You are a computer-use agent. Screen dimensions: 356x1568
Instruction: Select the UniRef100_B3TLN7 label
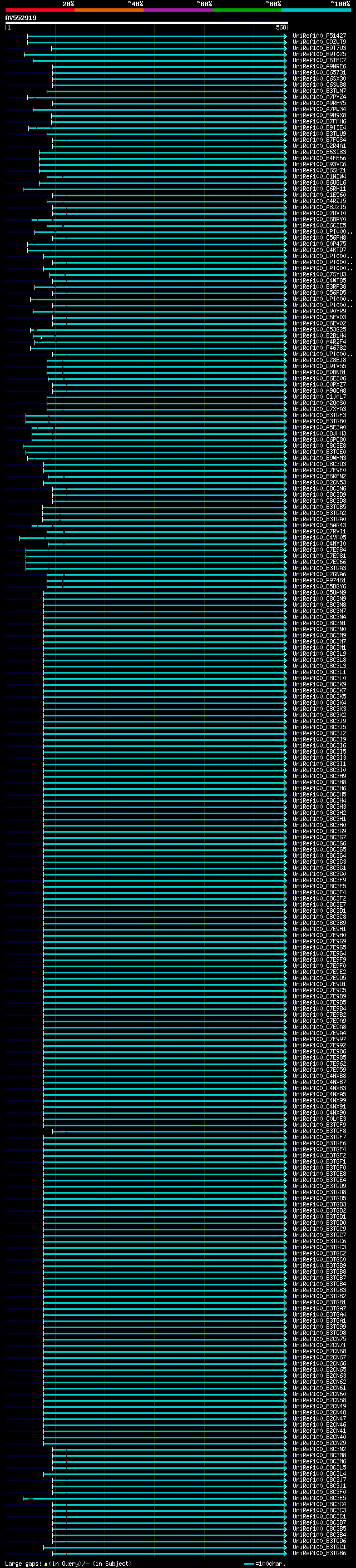coord(319,91)
